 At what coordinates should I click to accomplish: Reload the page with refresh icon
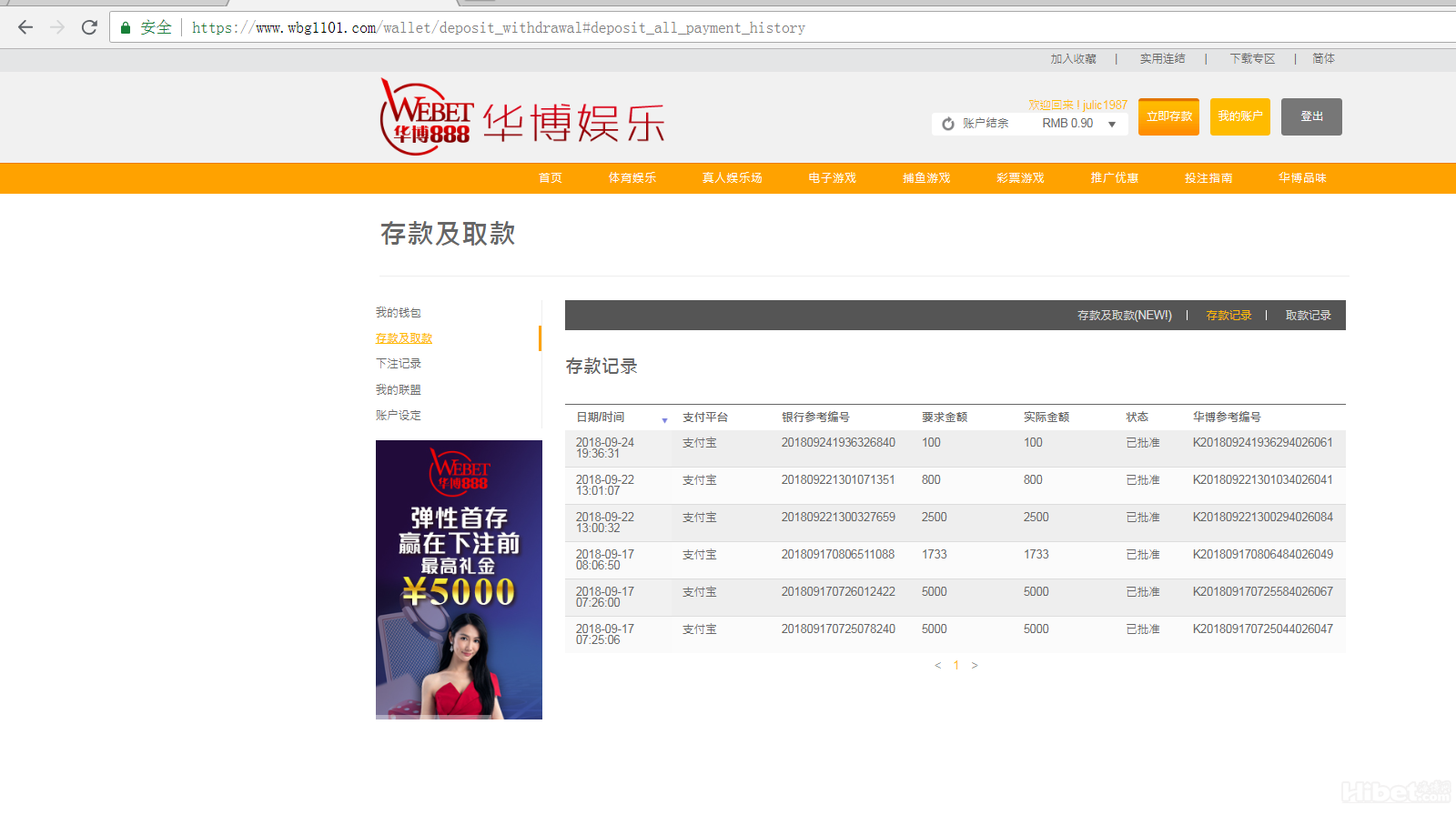(89, 27)
